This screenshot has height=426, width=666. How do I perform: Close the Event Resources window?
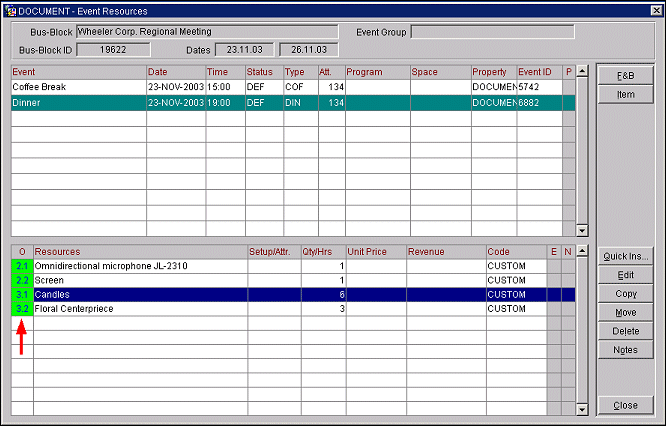(x=625, y=406)
